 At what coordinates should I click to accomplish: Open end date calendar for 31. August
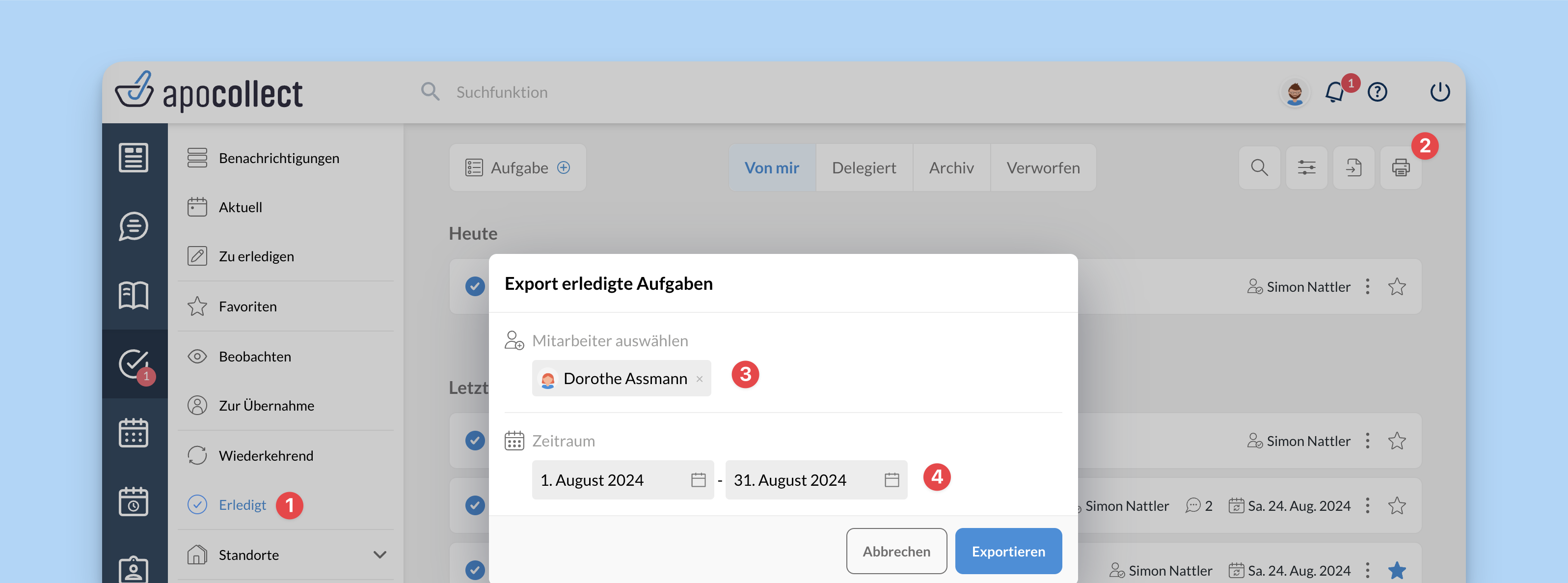(892, 480)
